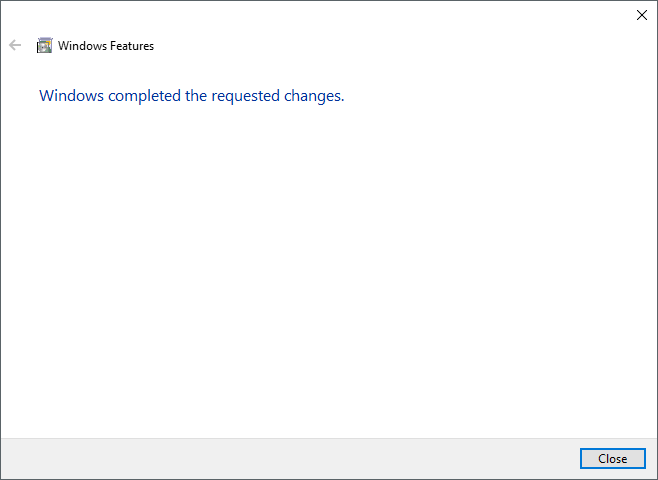Click the "Windows completed the requested changes" message

pyautogui.click(x=191, y=96)
